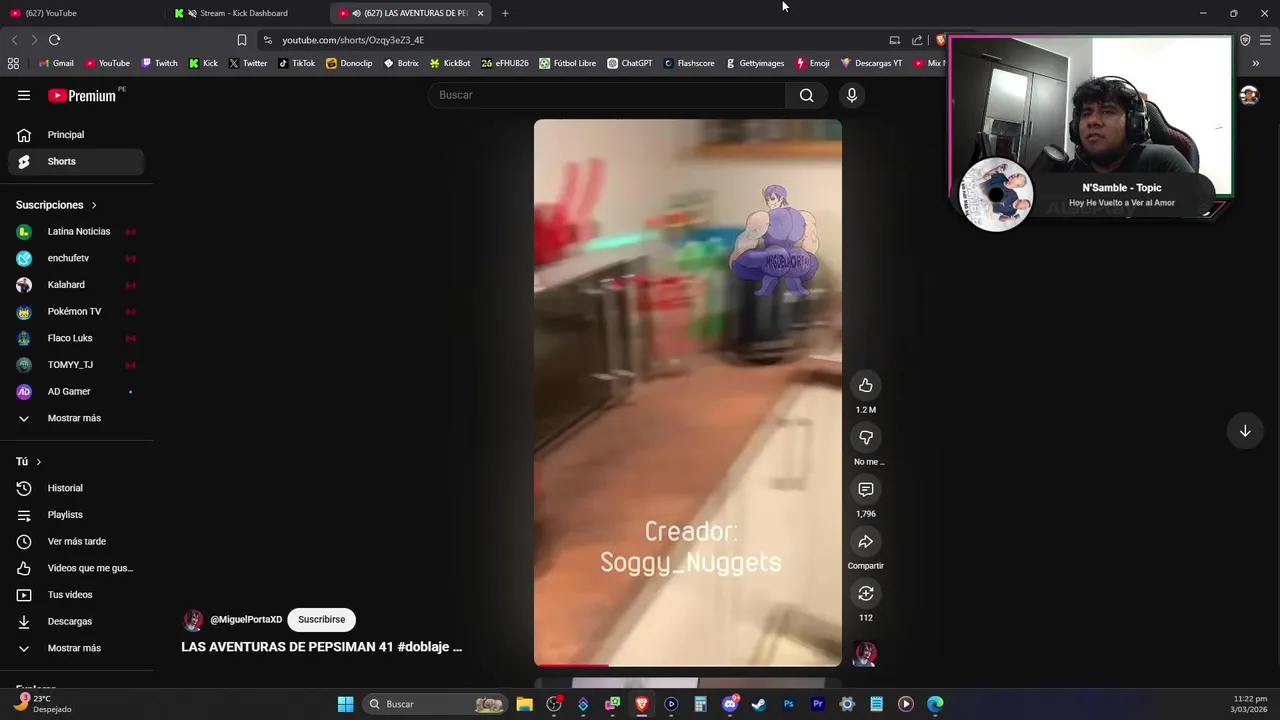The width and height of the screenshot is (1280, 720).
Task: Expand the Tú section chevron
Action: point(38,462)
